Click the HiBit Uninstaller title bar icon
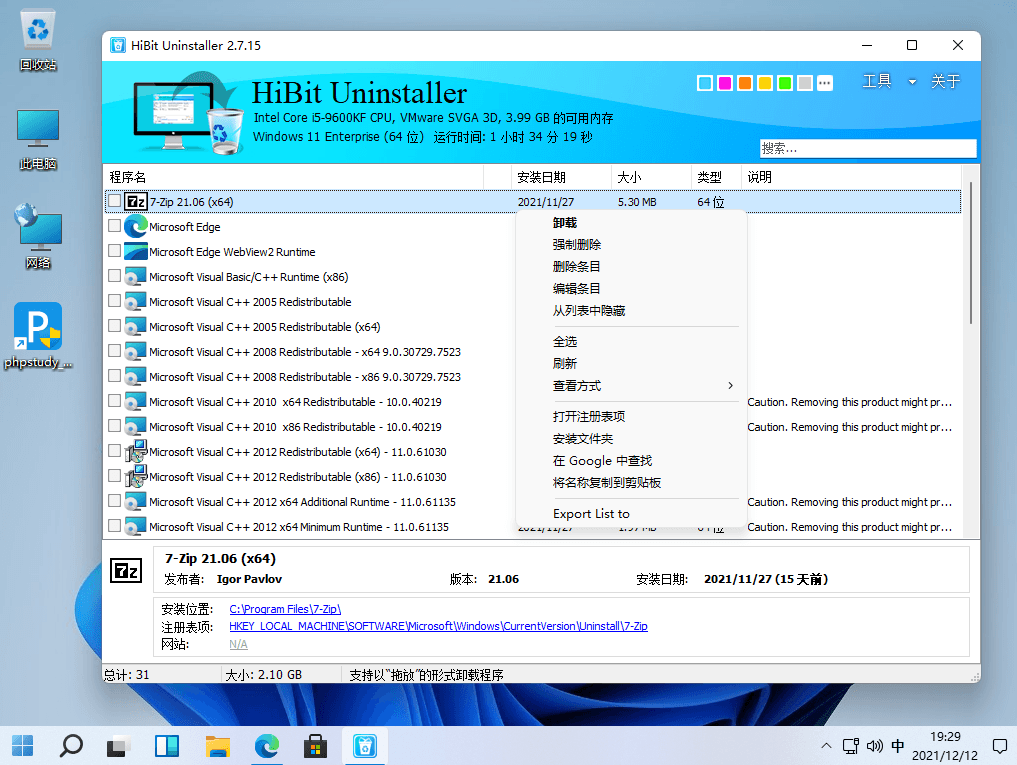Viewport: 1017px width, 765px height. pos(117,45)
